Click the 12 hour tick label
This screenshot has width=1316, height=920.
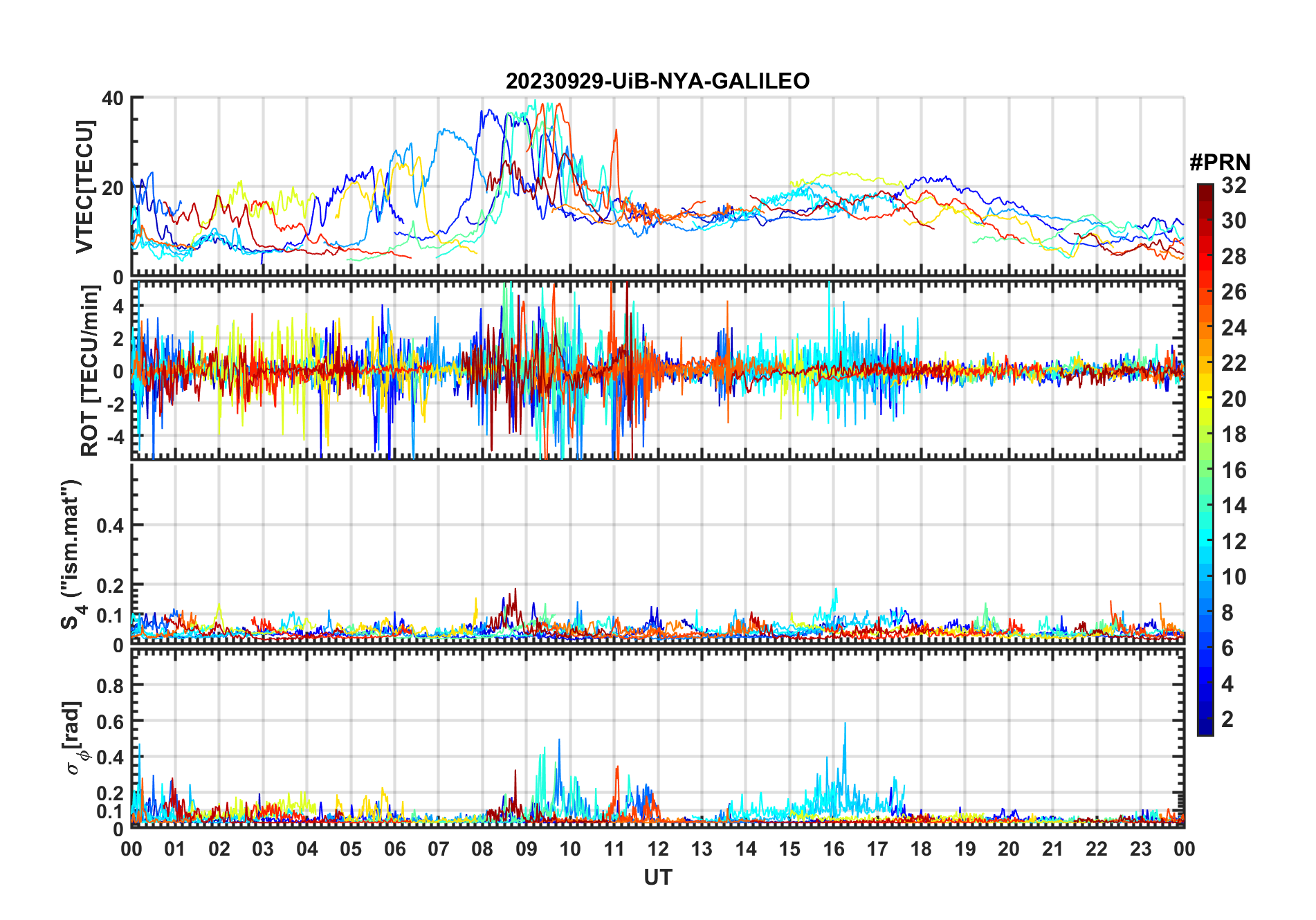tap(657, 849)
